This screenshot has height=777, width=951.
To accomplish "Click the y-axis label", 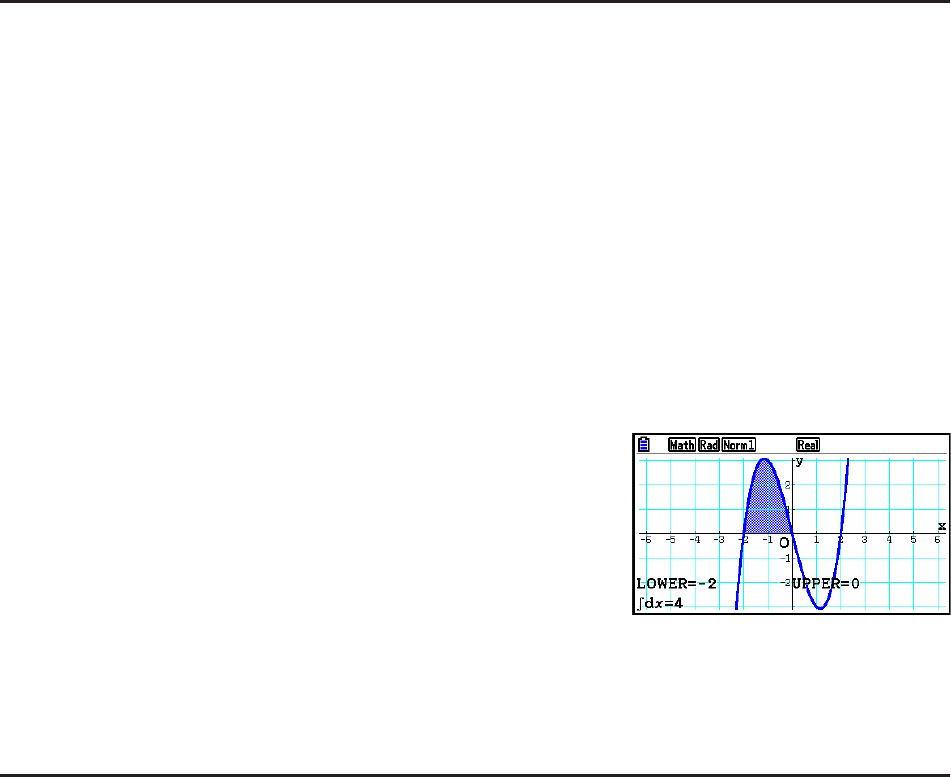I will point(799,462).
